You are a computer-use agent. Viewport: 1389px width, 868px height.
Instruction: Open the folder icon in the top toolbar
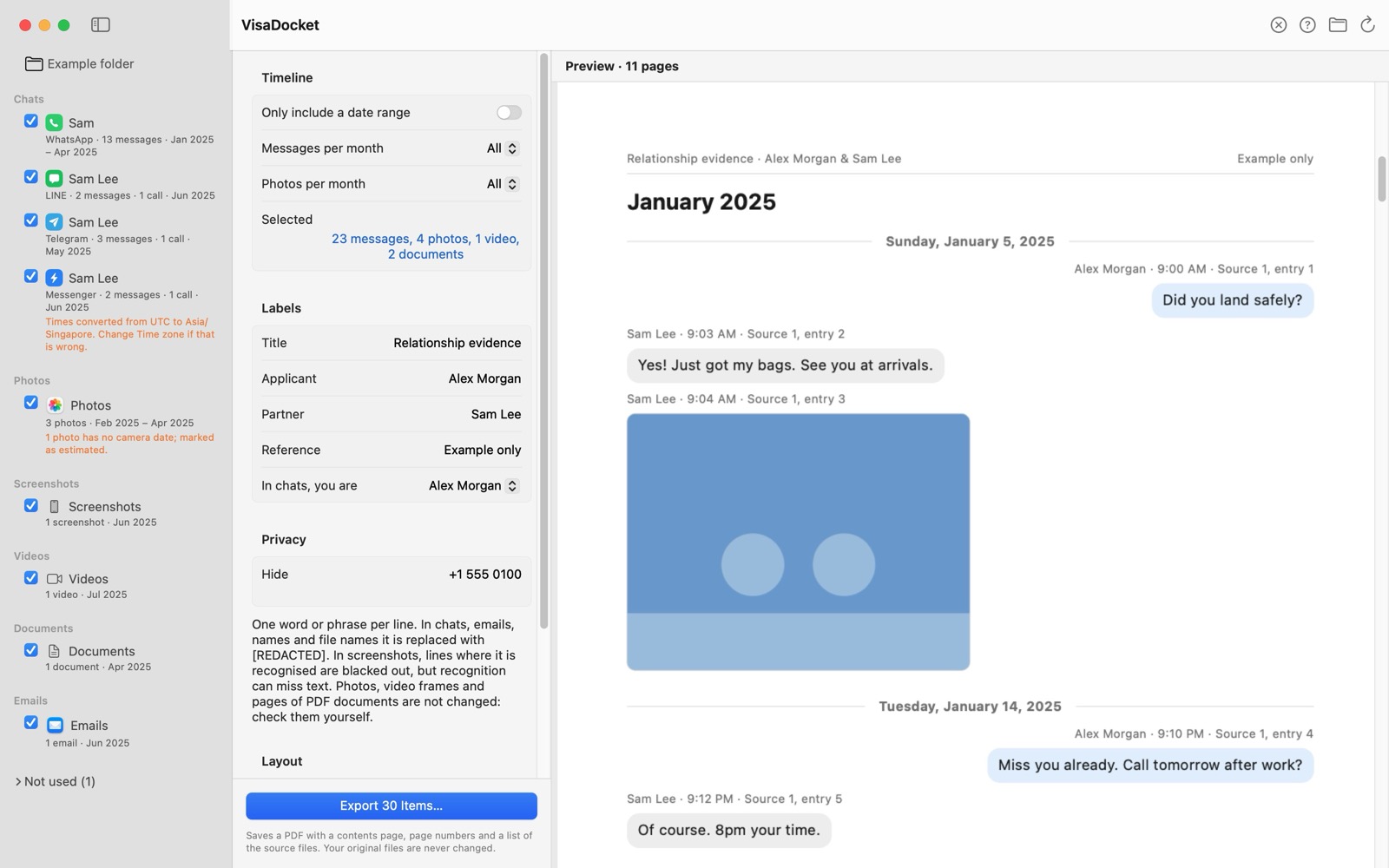(x=1338, y=25)
